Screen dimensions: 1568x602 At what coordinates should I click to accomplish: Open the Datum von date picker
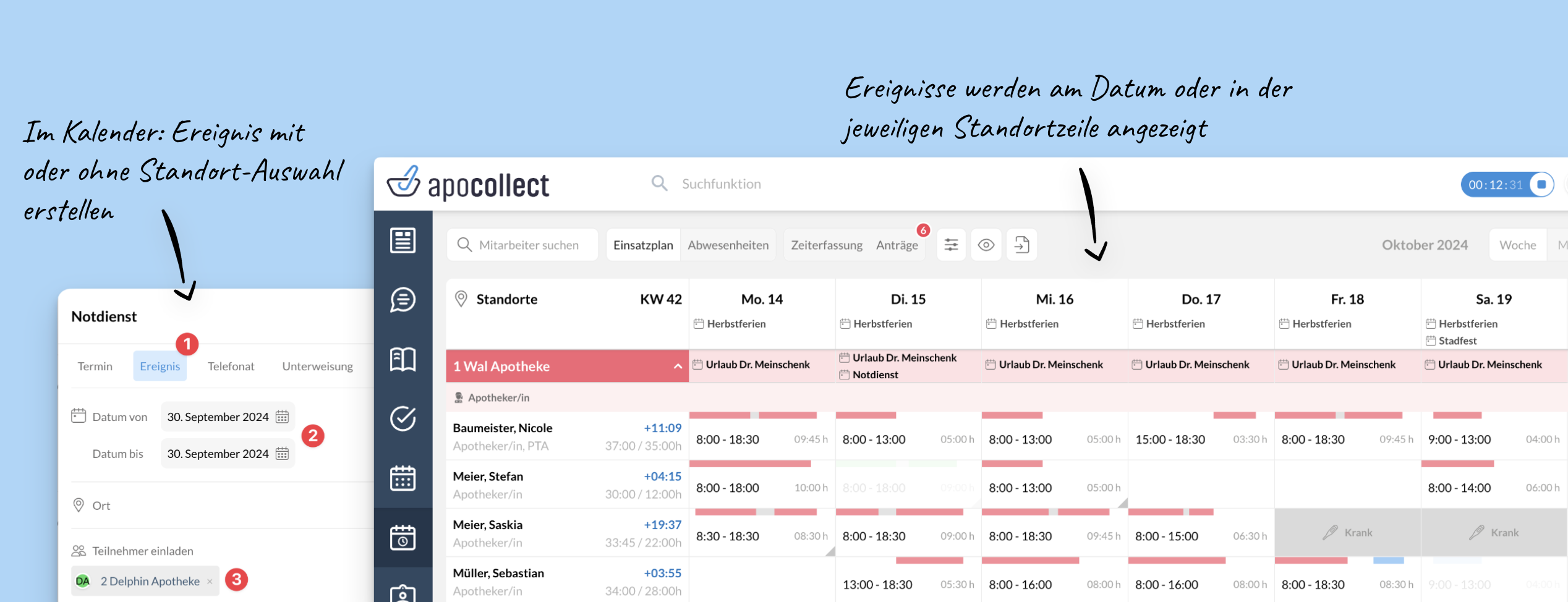pos(282,417)
